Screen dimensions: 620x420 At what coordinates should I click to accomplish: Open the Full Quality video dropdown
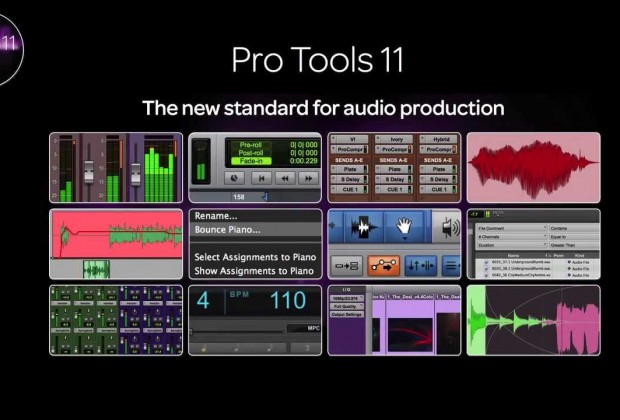[x=347, y=306]
